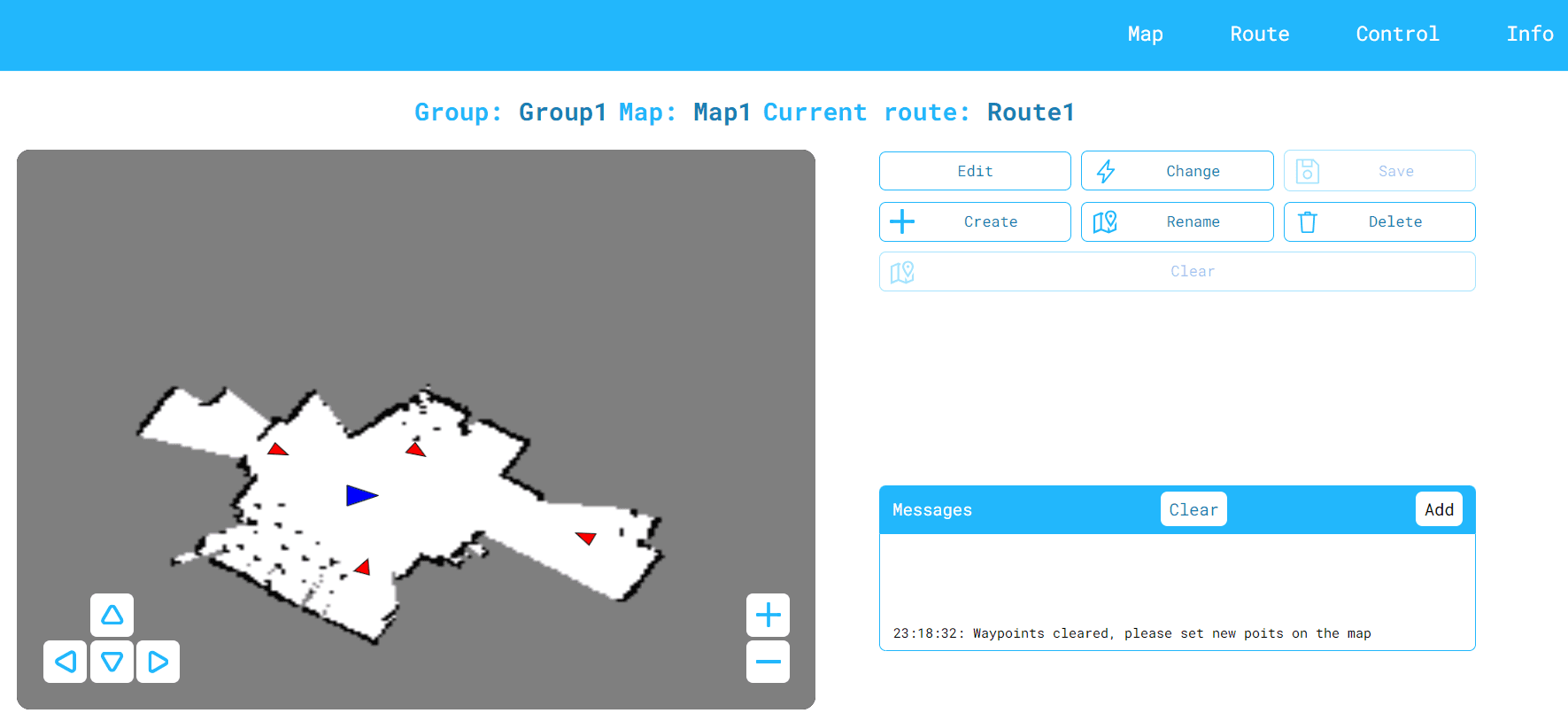This screenshot has height=721, width=1568.
Task: Click the Create route button
Action: [x=975, y=221]
